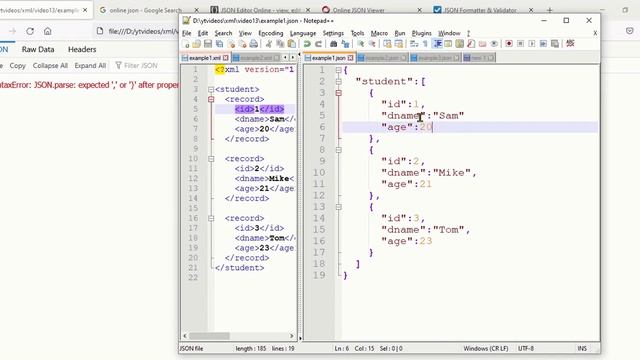
Task: Click the Open file folder icon
Action: (197, 44)
